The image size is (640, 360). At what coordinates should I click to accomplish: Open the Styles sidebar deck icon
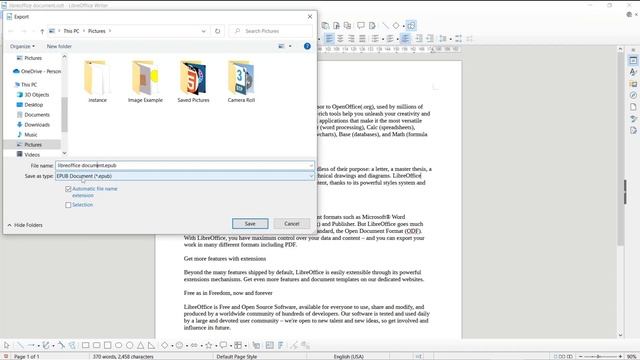coord(633,72)
